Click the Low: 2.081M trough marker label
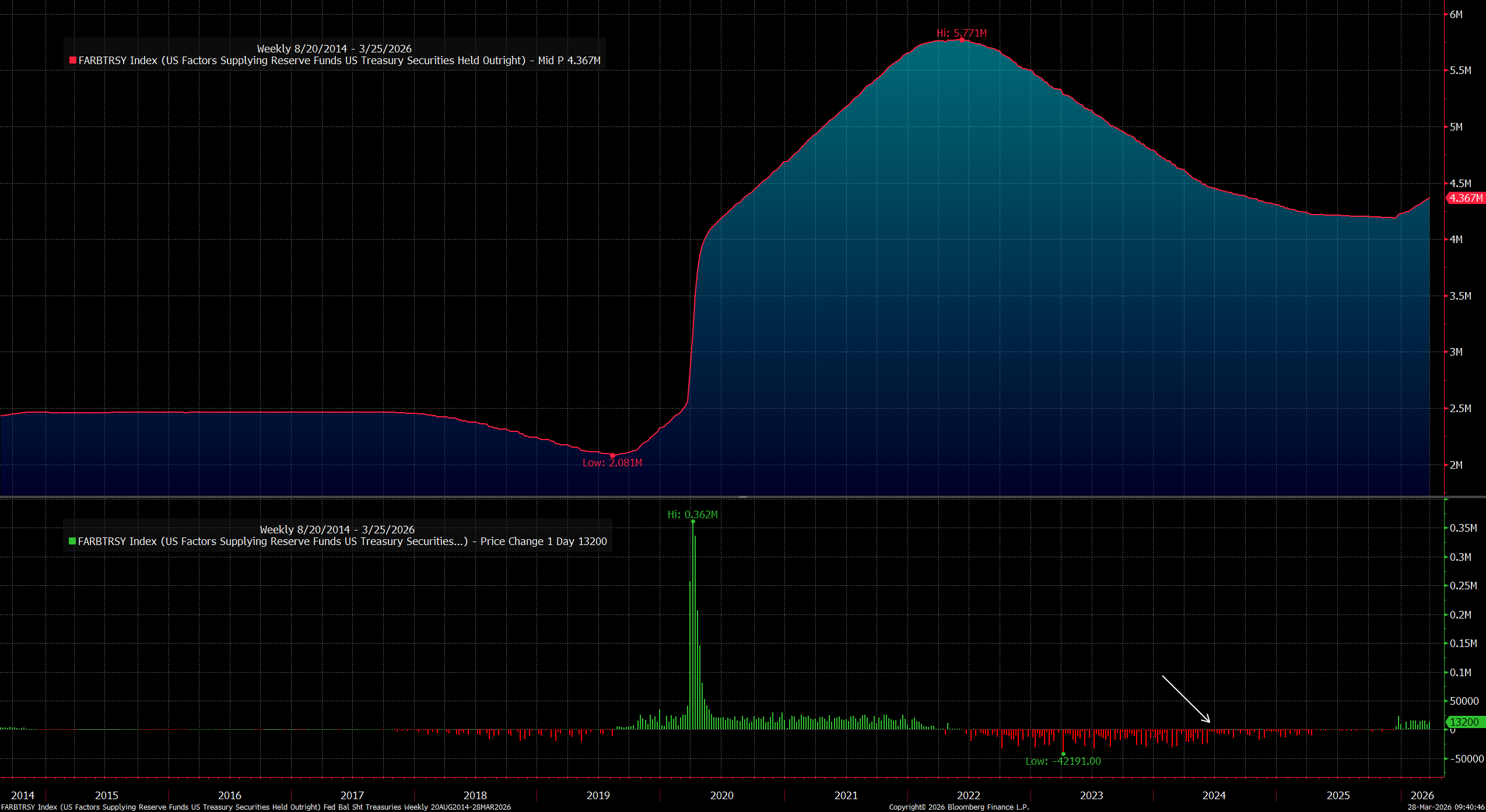Viewport: 1486px width, 812px height. pos(612,463)
